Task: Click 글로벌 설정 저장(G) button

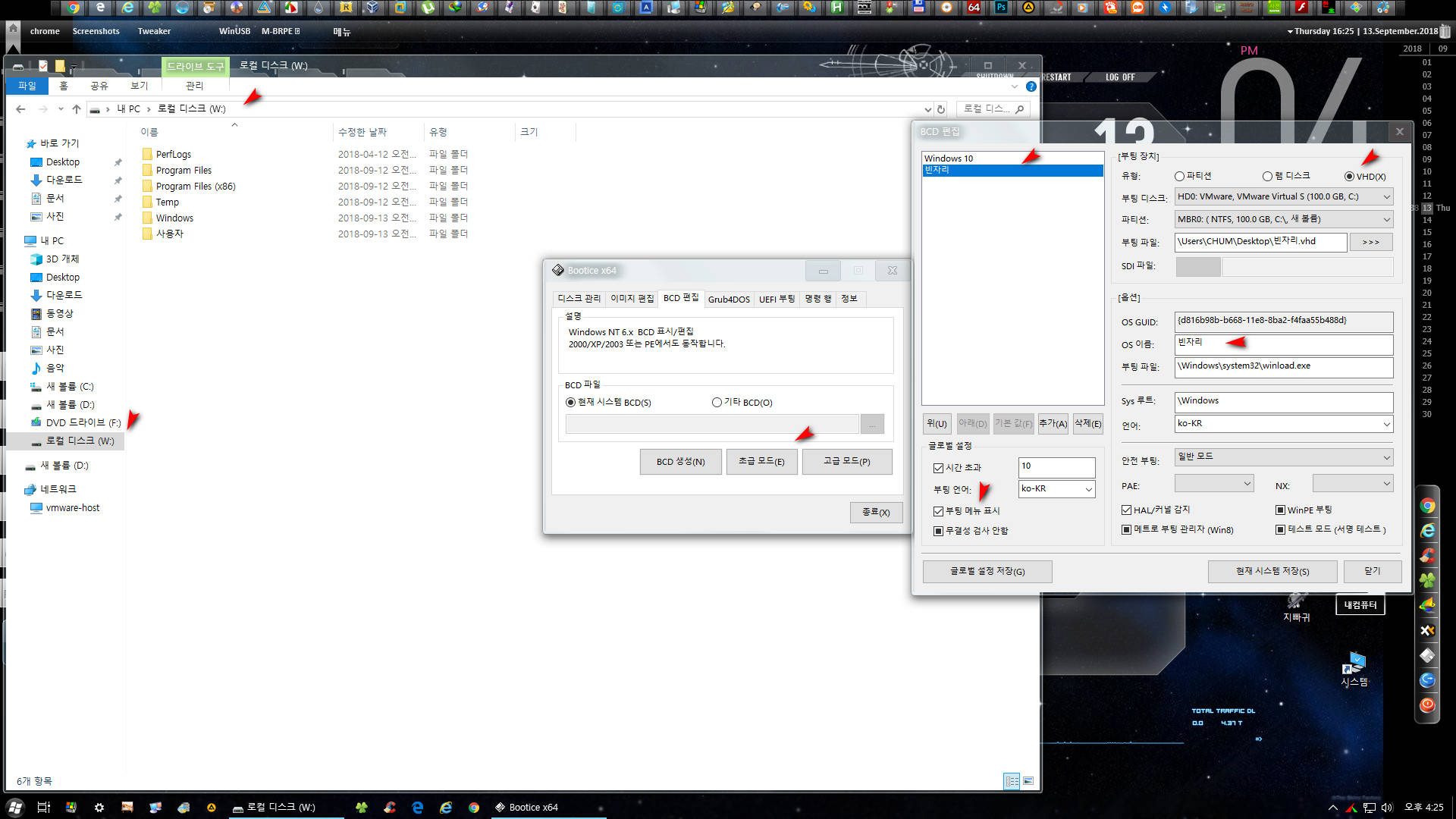Action: pyautogui.click(x=987, y=571)
